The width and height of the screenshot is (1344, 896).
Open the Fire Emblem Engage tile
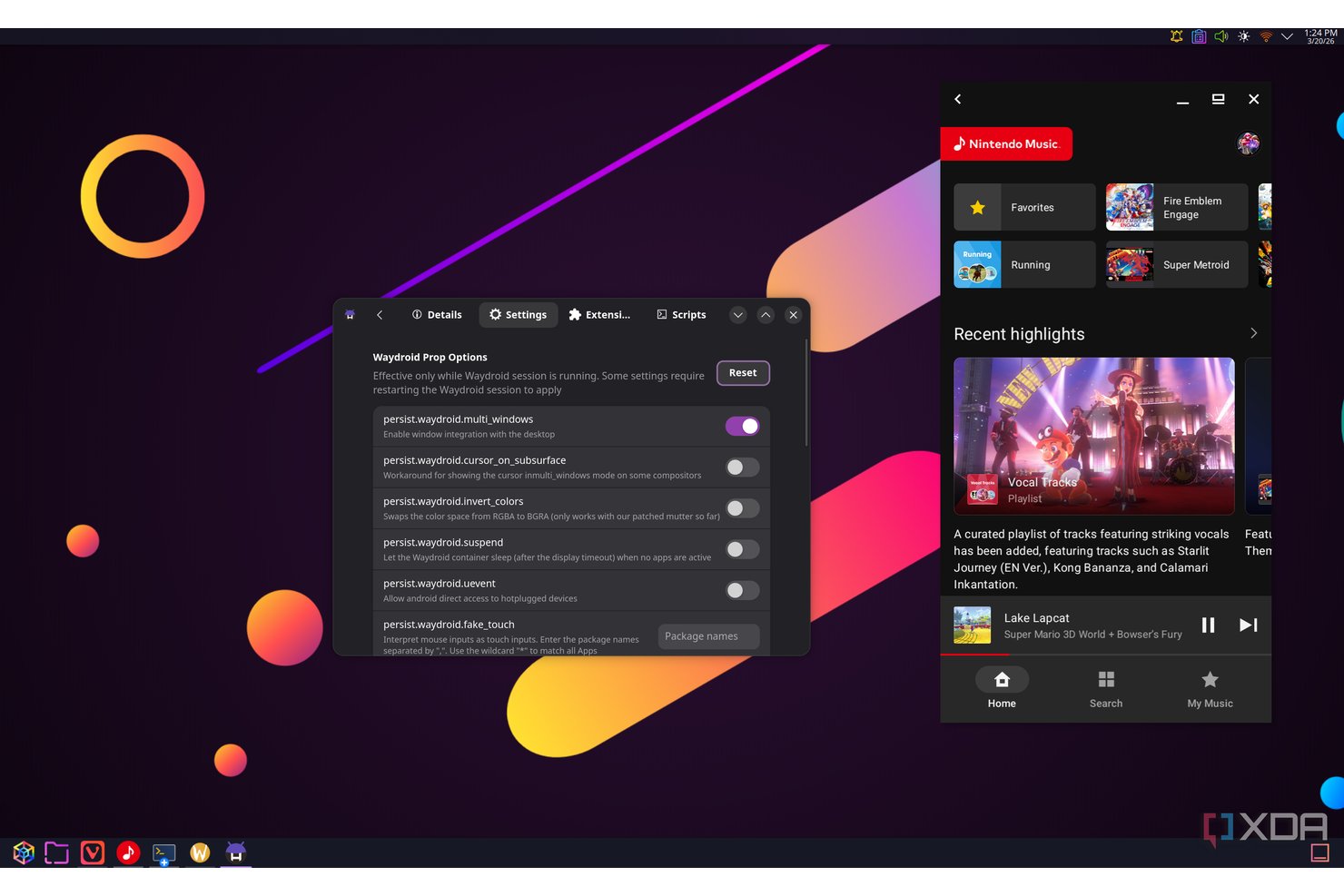pos(1177,207)
